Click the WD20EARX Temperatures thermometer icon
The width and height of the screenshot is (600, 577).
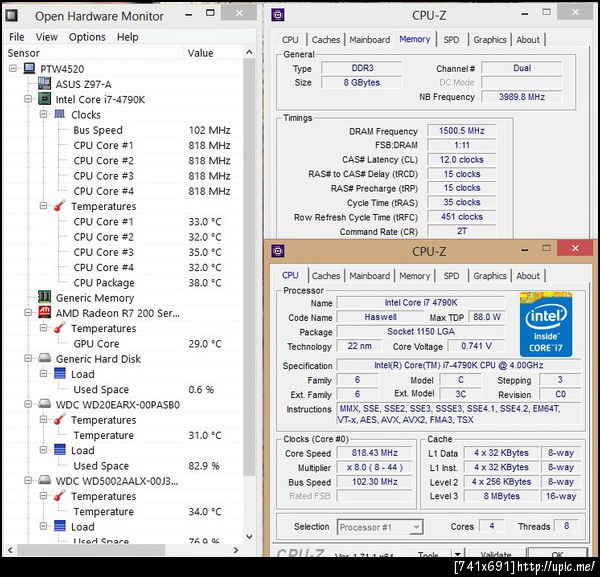[x=60, y=419]
